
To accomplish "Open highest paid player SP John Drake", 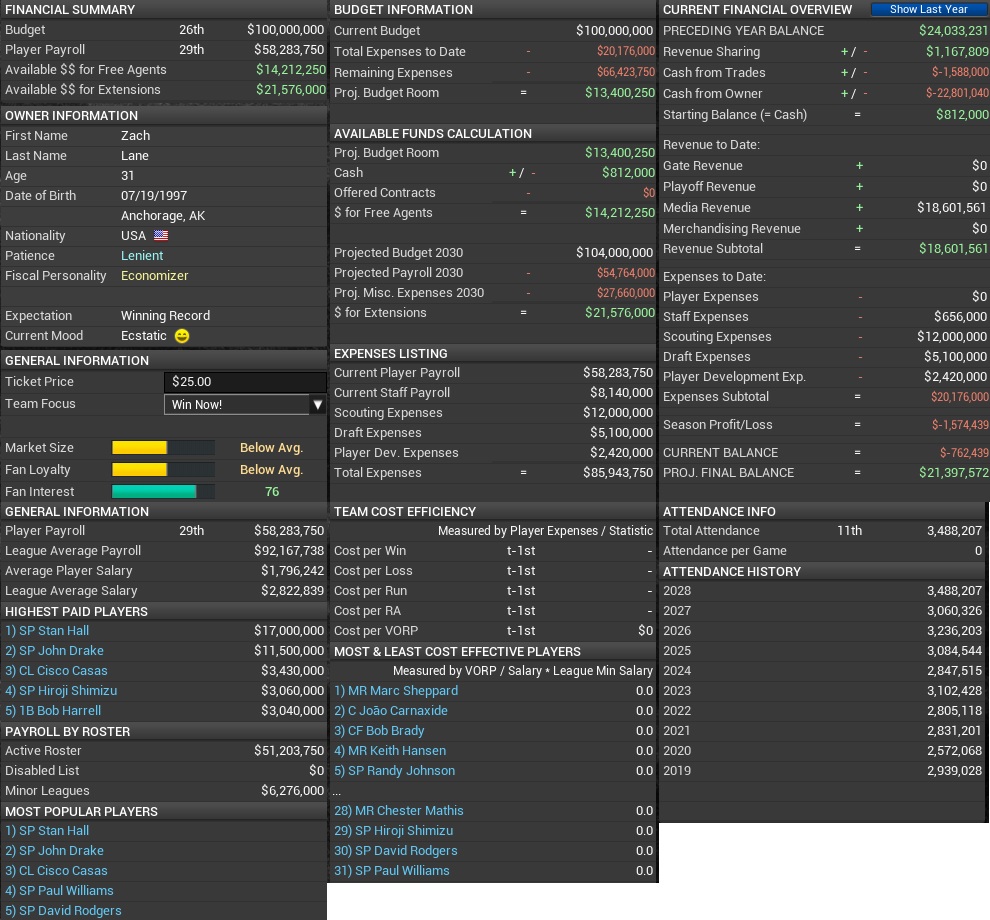I will [54, 650].
